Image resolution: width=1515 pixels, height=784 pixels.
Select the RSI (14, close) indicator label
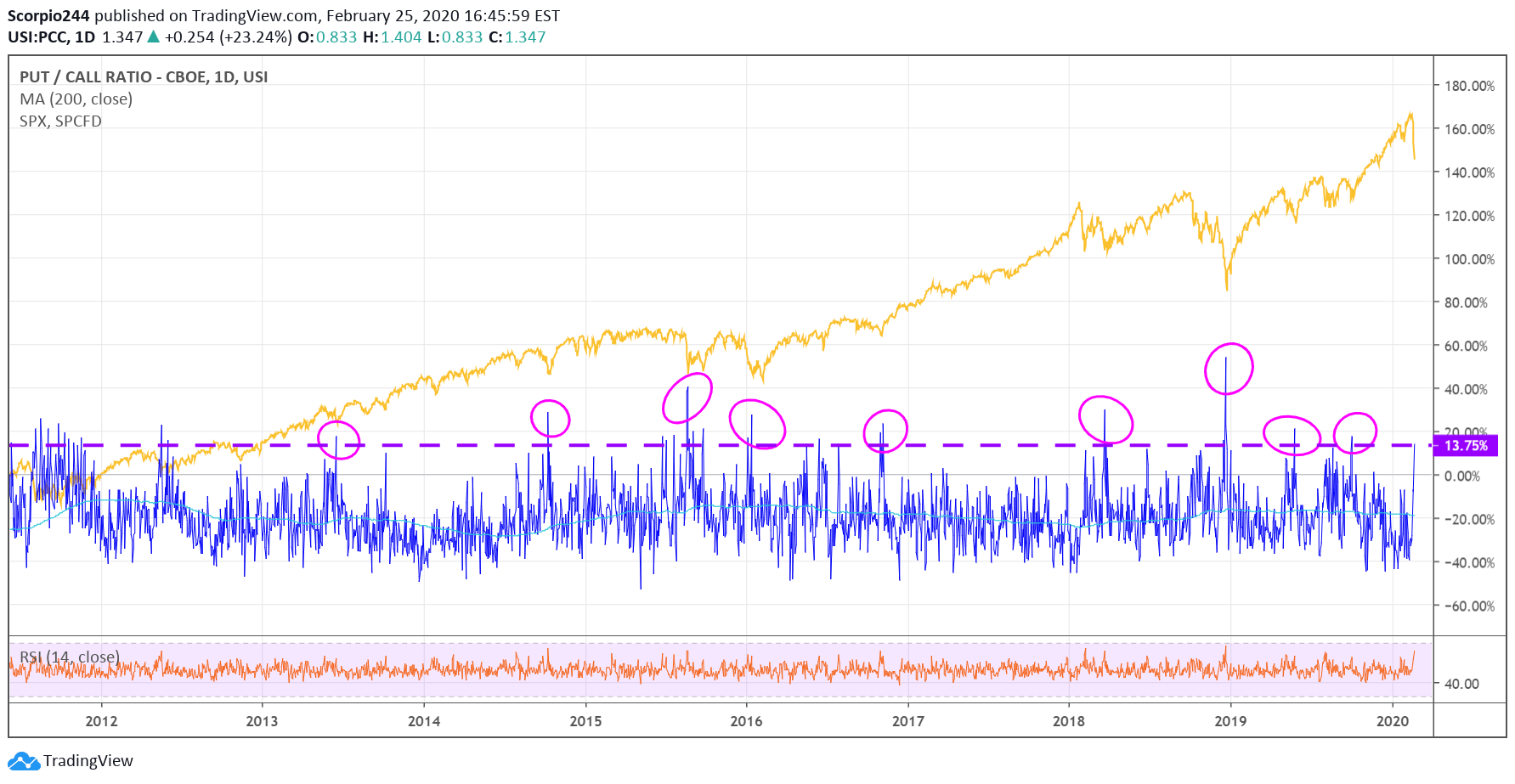coord(70,657)
